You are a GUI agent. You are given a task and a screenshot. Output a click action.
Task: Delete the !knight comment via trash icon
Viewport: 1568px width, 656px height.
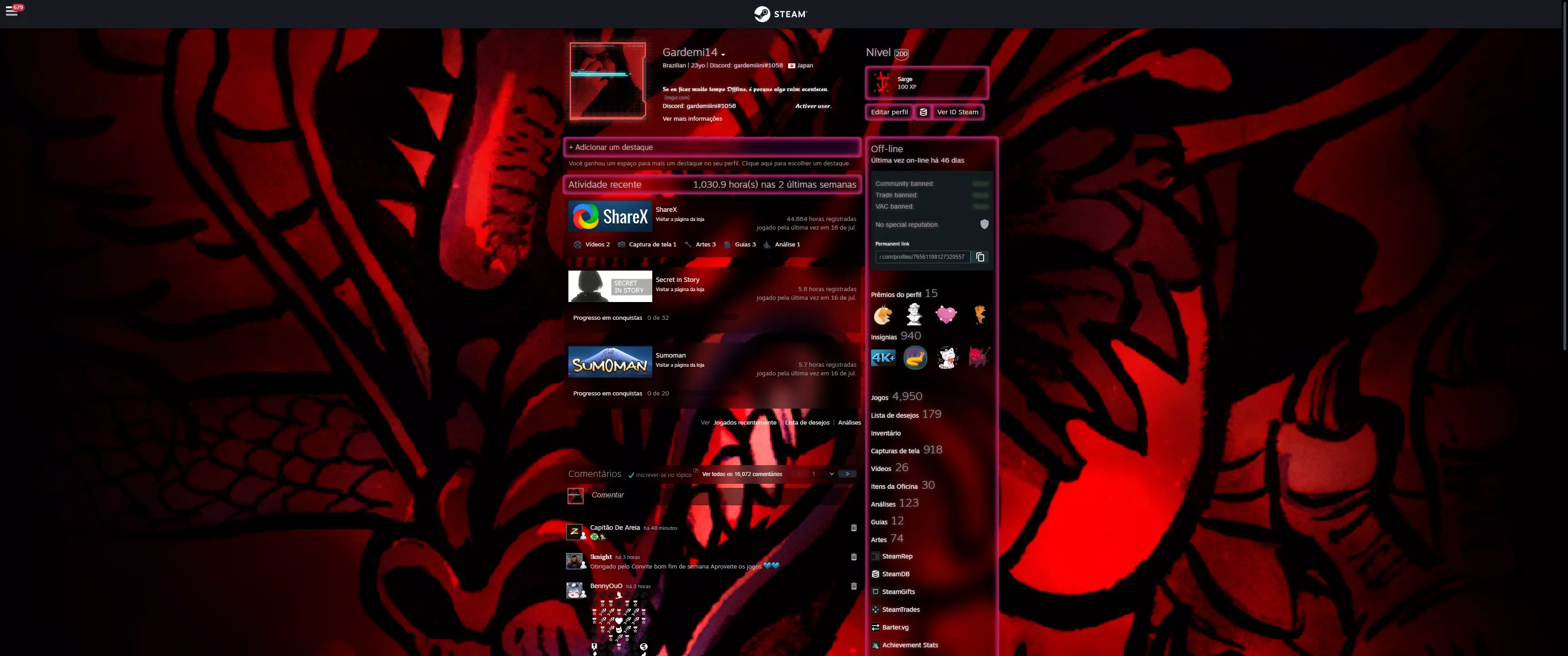[853, 557]
